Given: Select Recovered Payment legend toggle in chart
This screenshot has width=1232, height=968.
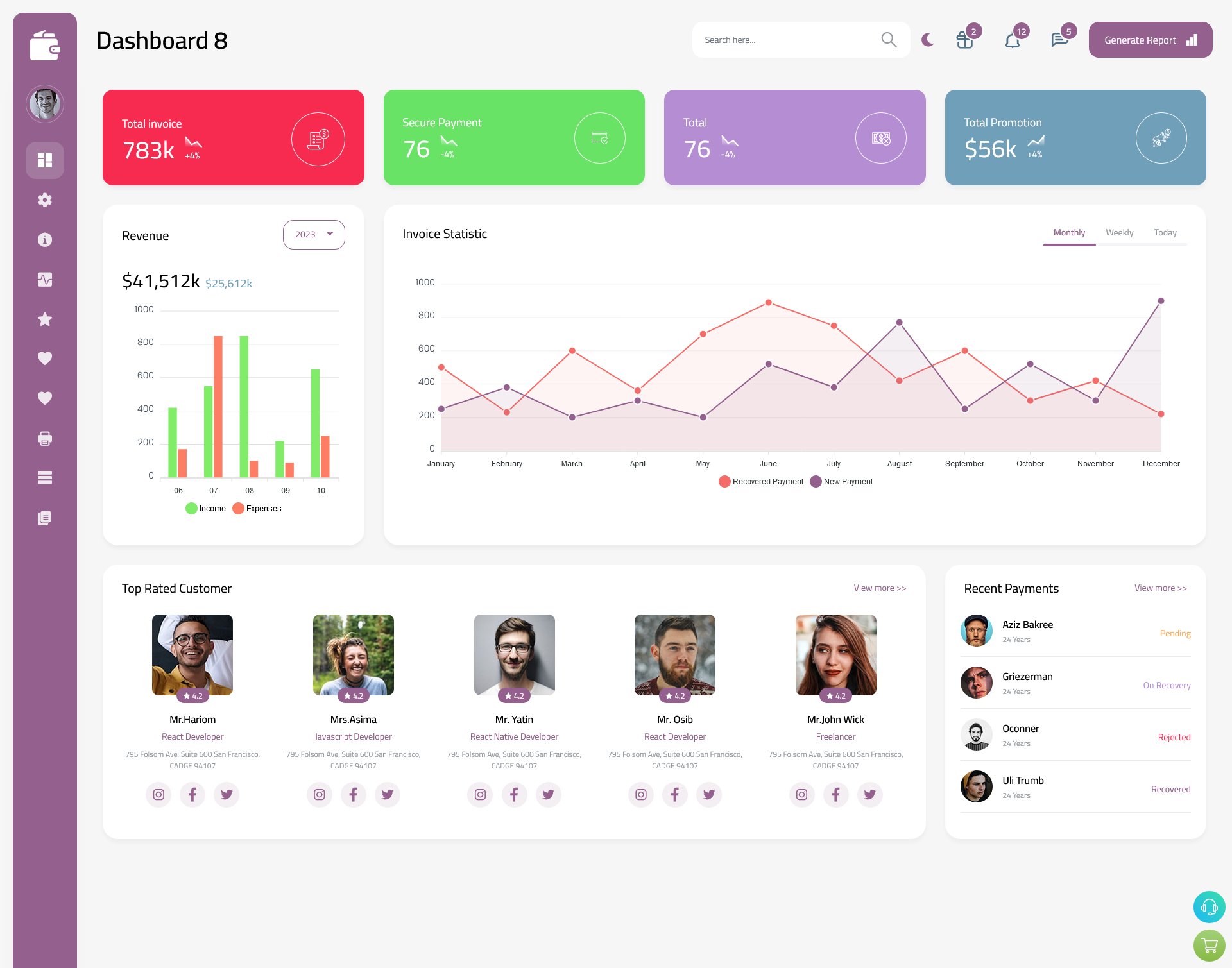Looking at the screenshot, I should pos(761,481).
